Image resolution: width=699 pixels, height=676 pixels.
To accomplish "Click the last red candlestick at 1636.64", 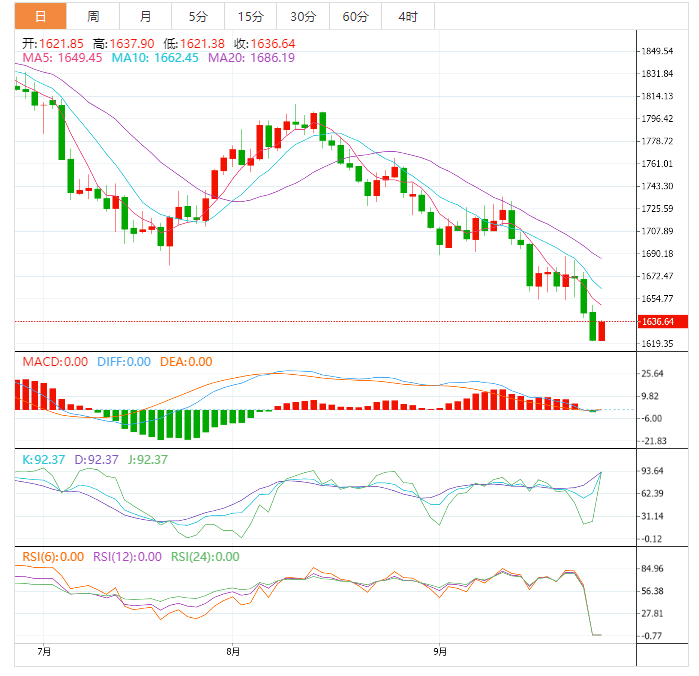I will coord(602,331).
